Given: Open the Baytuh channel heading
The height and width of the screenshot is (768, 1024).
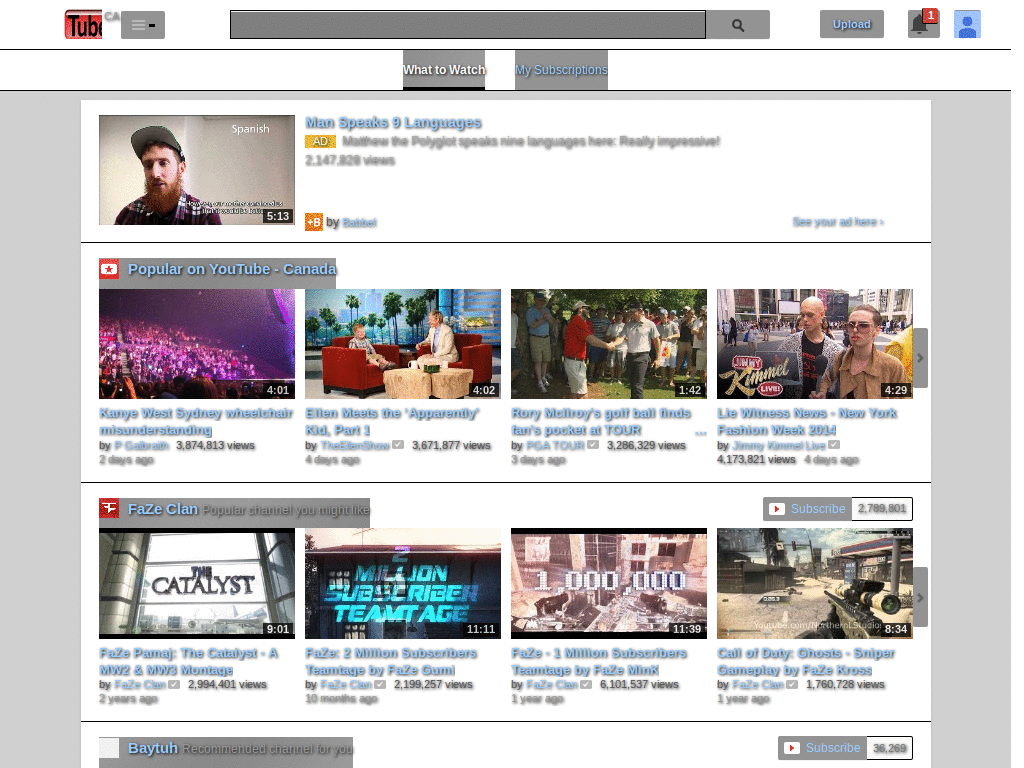Looking at the screenshot, I should [x=153, y=748].
